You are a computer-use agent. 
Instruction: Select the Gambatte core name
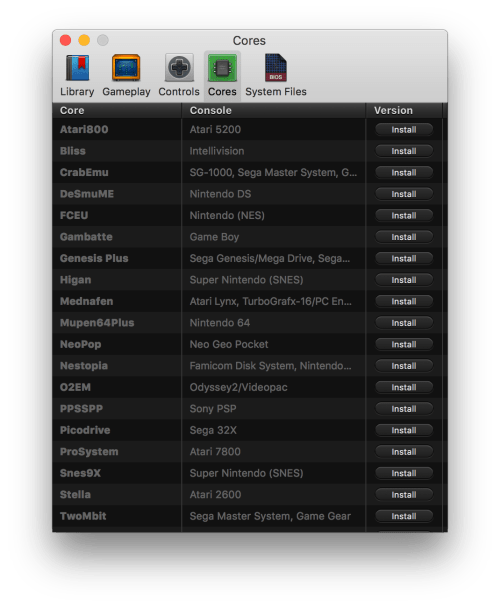coord(86,237)
